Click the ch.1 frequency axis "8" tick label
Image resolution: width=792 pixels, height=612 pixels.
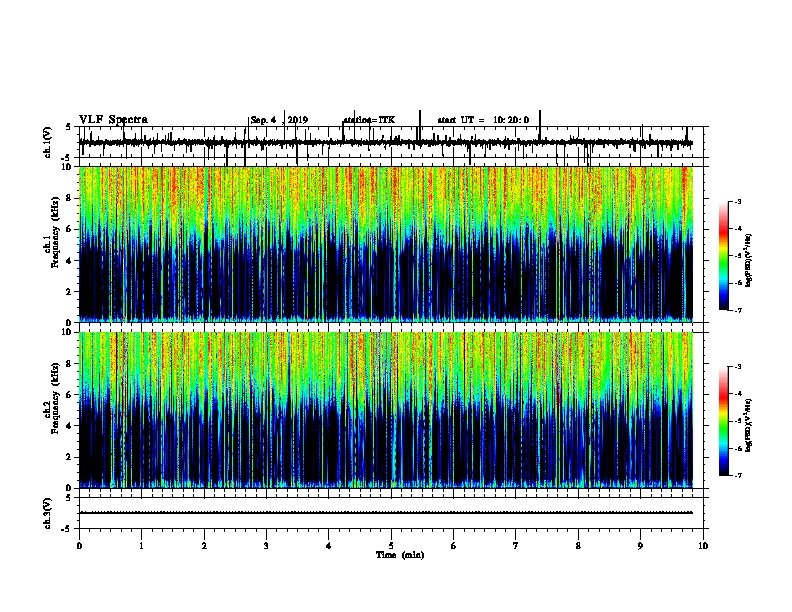(69, 198)
